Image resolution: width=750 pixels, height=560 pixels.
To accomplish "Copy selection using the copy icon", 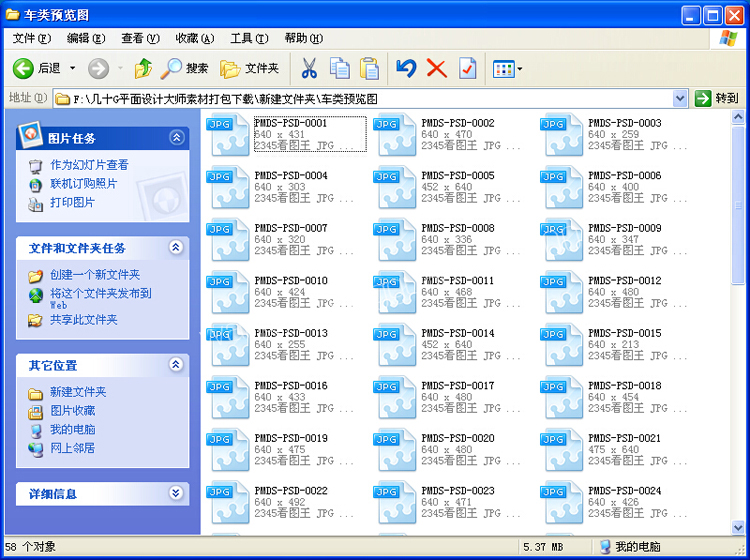I will (339, 69).
